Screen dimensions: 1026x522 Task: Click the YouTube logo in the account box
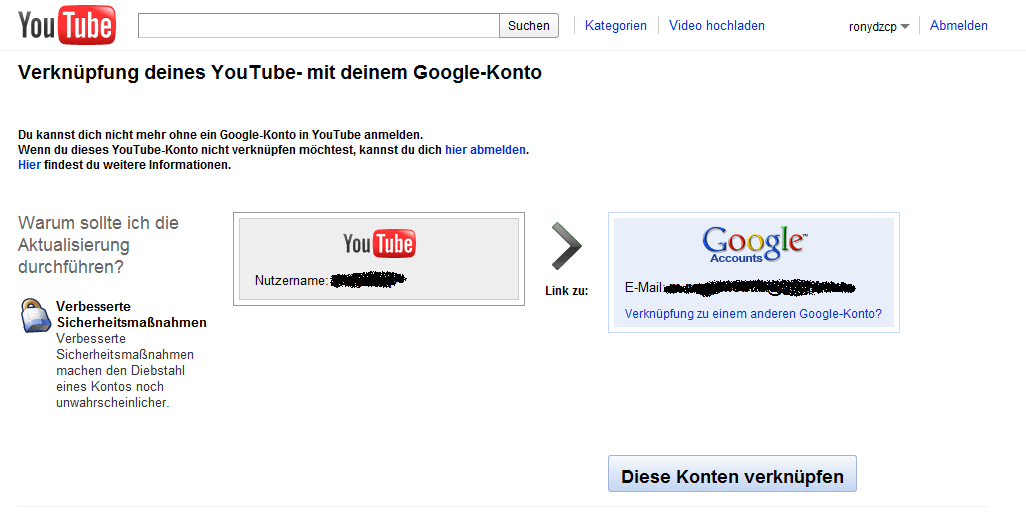click(x=380, y=243)
